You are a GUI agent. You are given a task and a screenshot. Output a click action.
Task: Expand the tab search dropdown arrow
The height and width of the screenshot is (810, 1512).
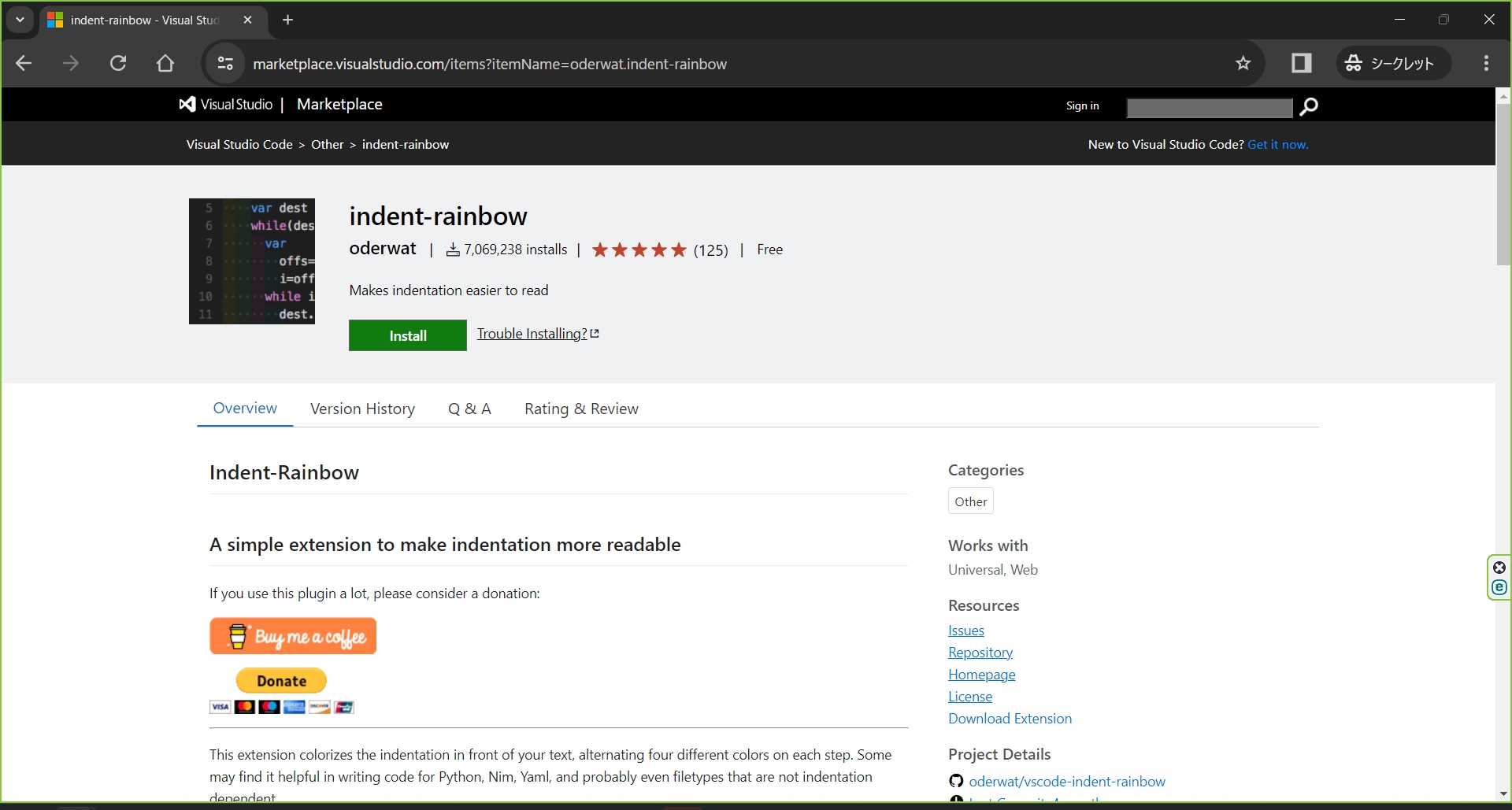point(20,20)
